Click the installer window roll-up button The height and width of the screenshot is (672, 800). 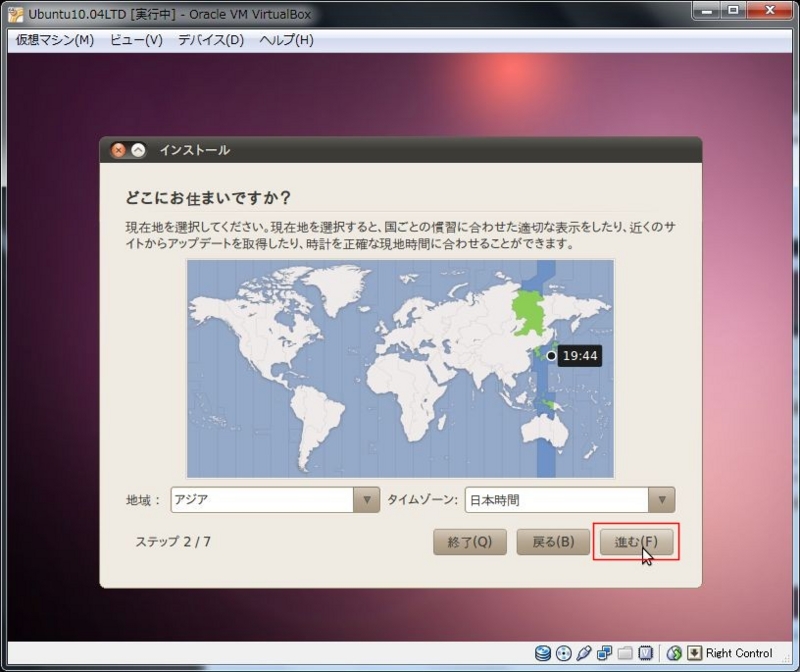[138, 150]
